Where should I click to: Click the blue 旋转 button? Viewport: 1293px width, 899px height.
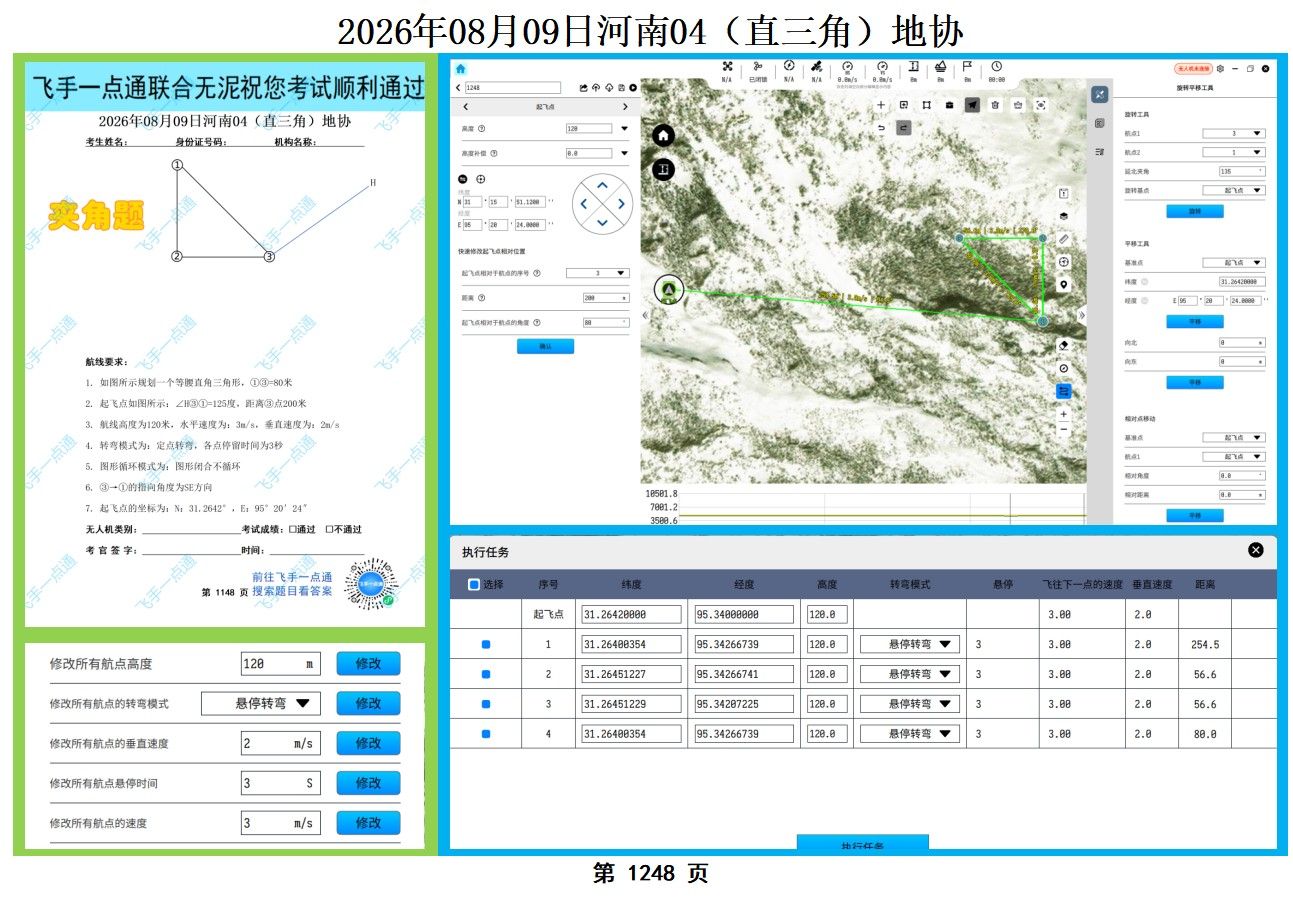click(x=1194, y=211)
